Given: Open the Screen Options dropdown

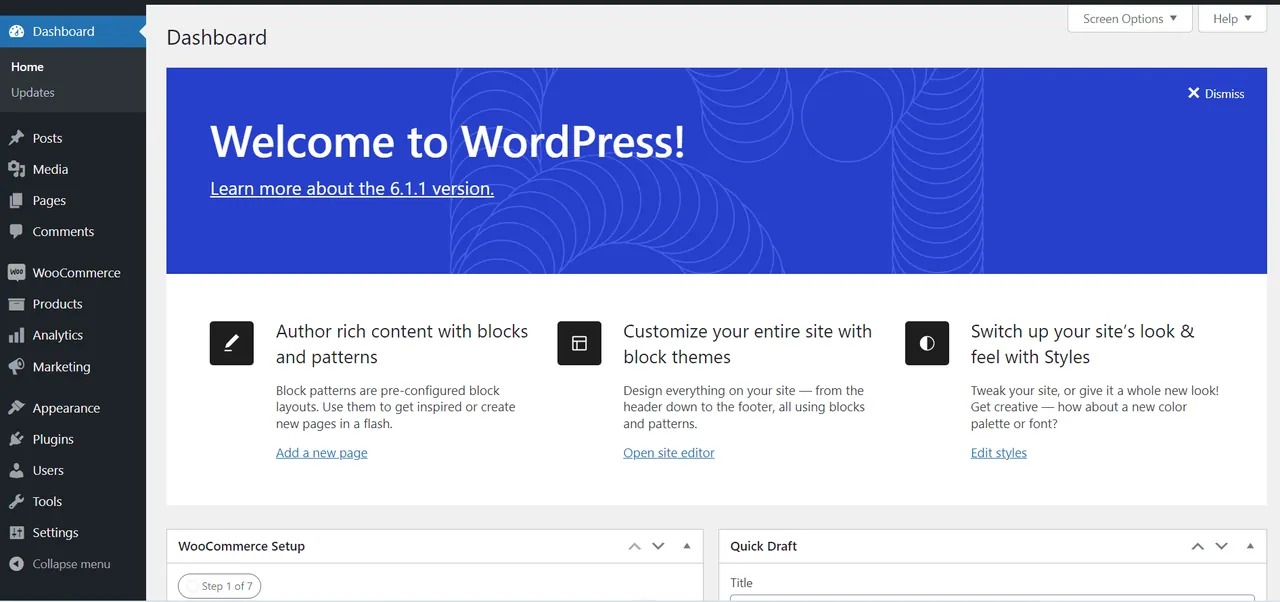Looking at the screenshot, I should point(1130,19).
